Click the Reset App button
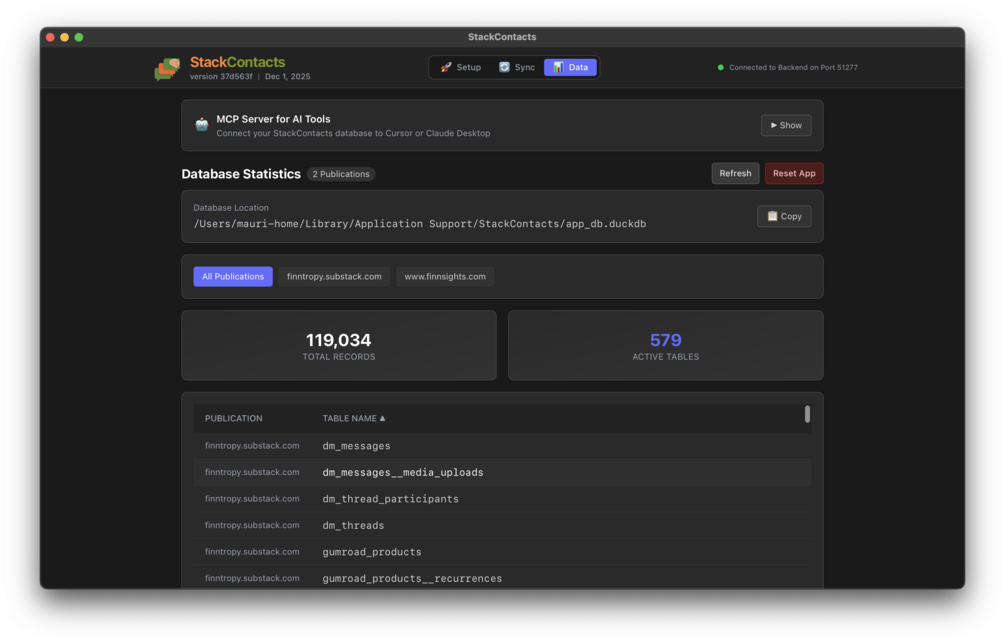Viewport: 1005px width, 642px height. [794, 174]
